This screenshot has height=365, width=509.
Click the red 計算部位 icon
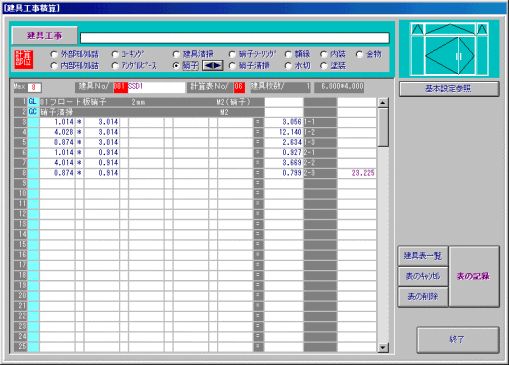(x=24, y=59)
